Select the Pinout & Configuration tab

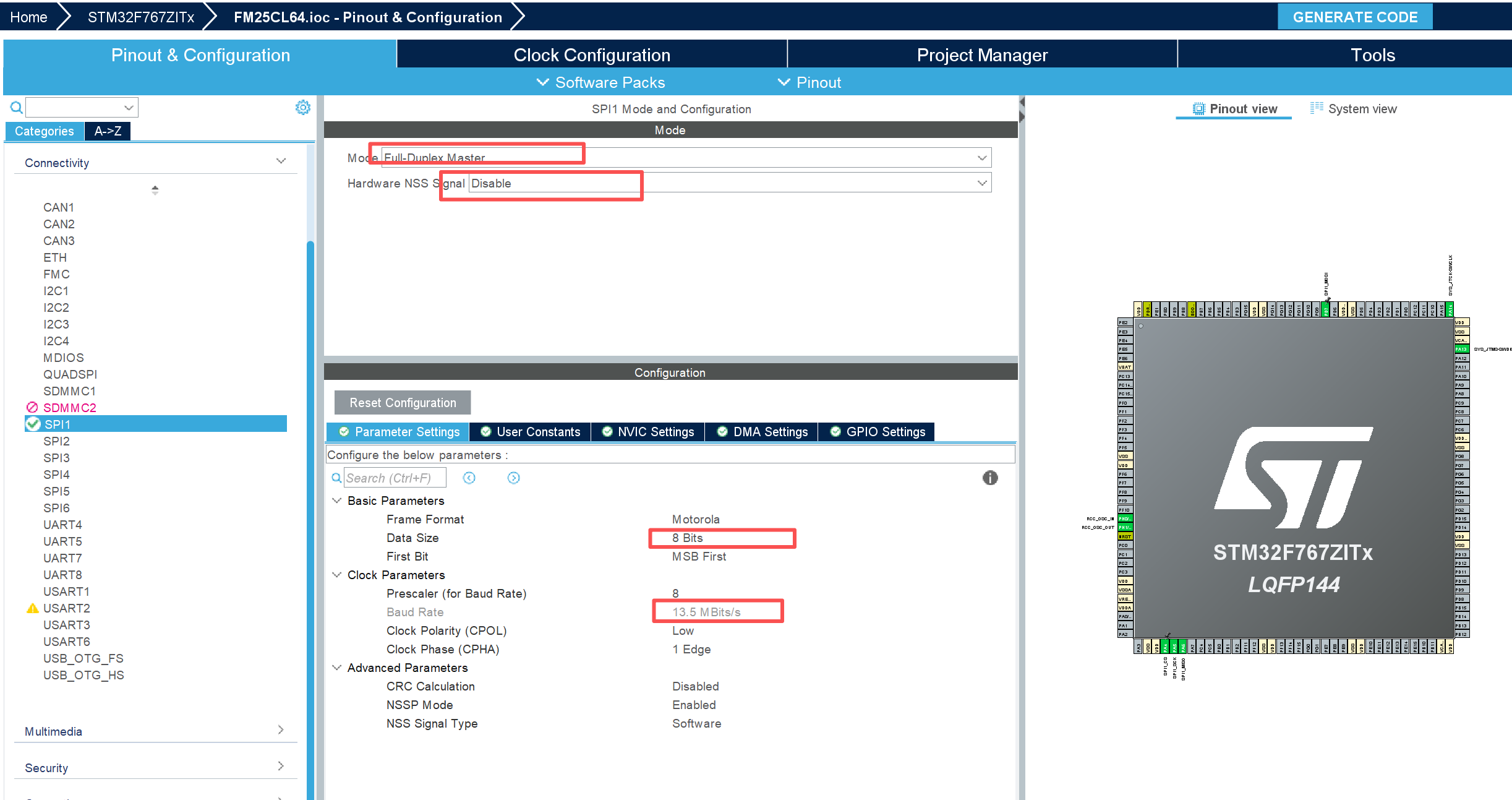[200, 54]
